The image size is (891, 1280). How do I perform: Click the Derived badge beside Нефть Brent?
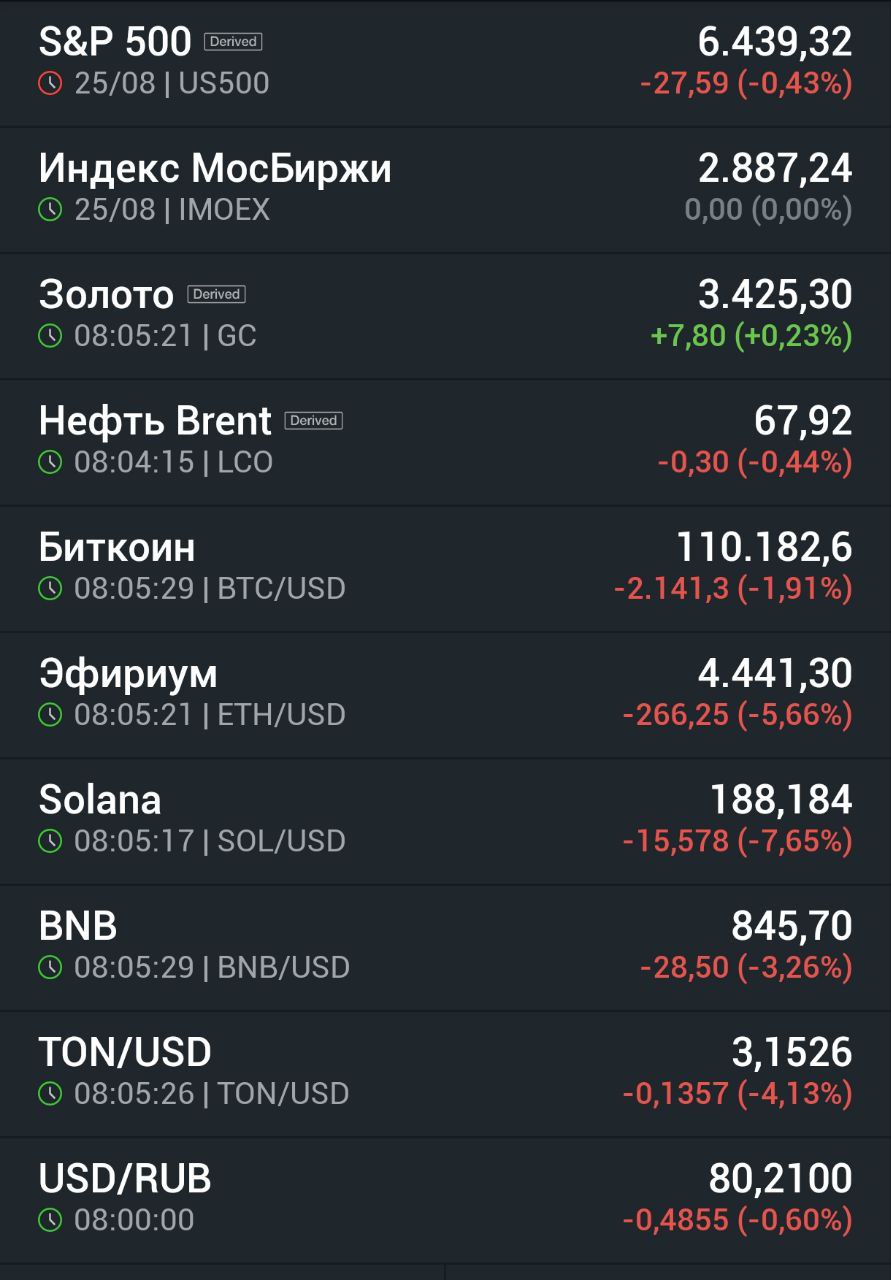pos(314,420)
